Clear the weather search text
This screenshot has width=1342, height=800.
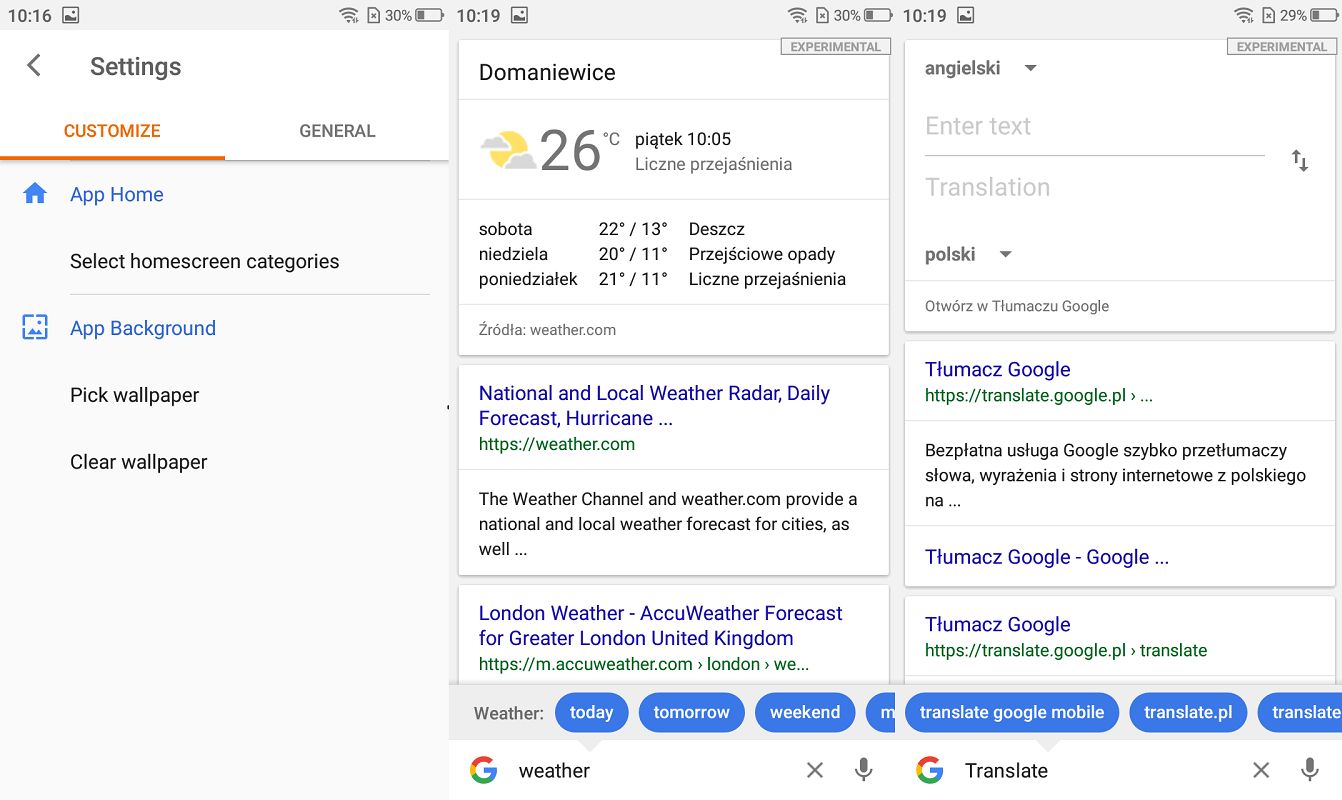click(x=815, y=770)
